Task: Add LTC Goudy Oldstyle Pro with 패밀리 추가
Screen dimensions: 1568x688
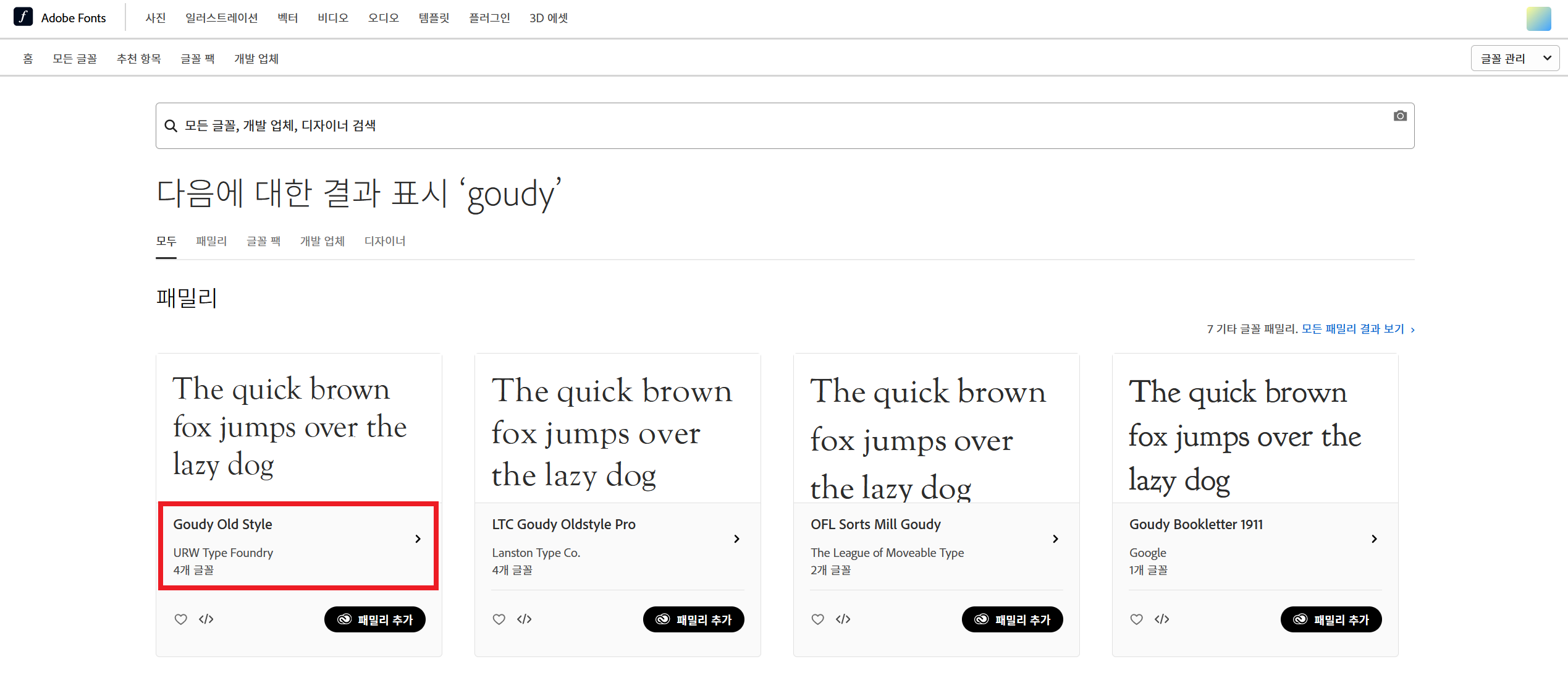Action: (x=694, y=619)
